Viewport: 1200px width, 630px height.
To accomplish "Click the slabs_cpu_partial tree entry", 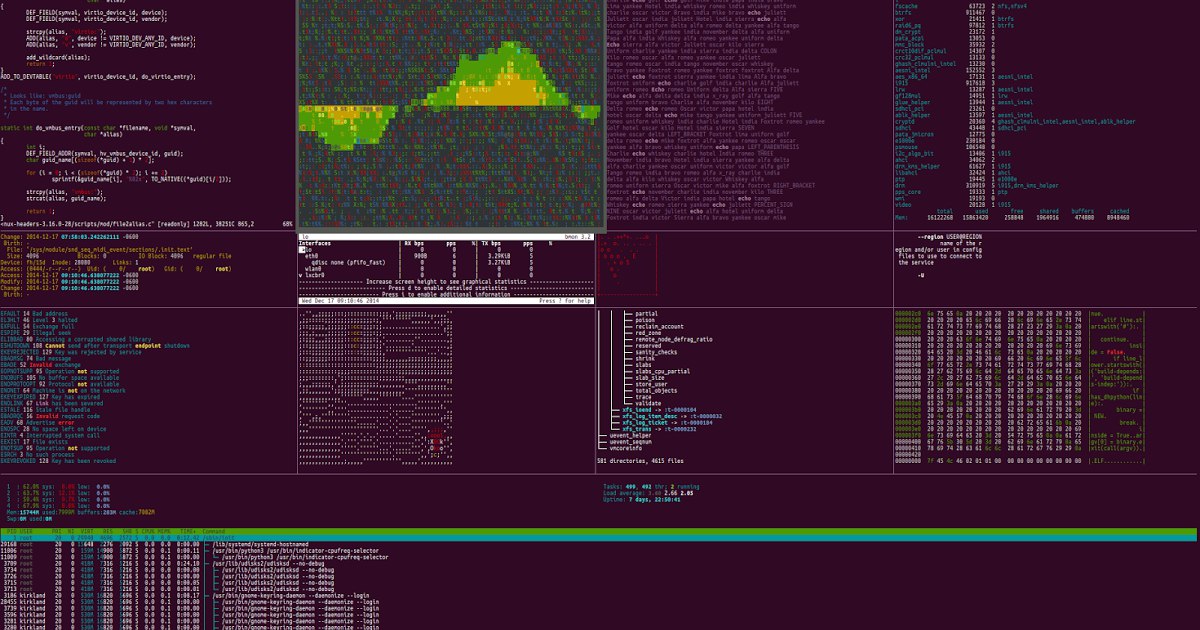I will click(x=662, y=372).
